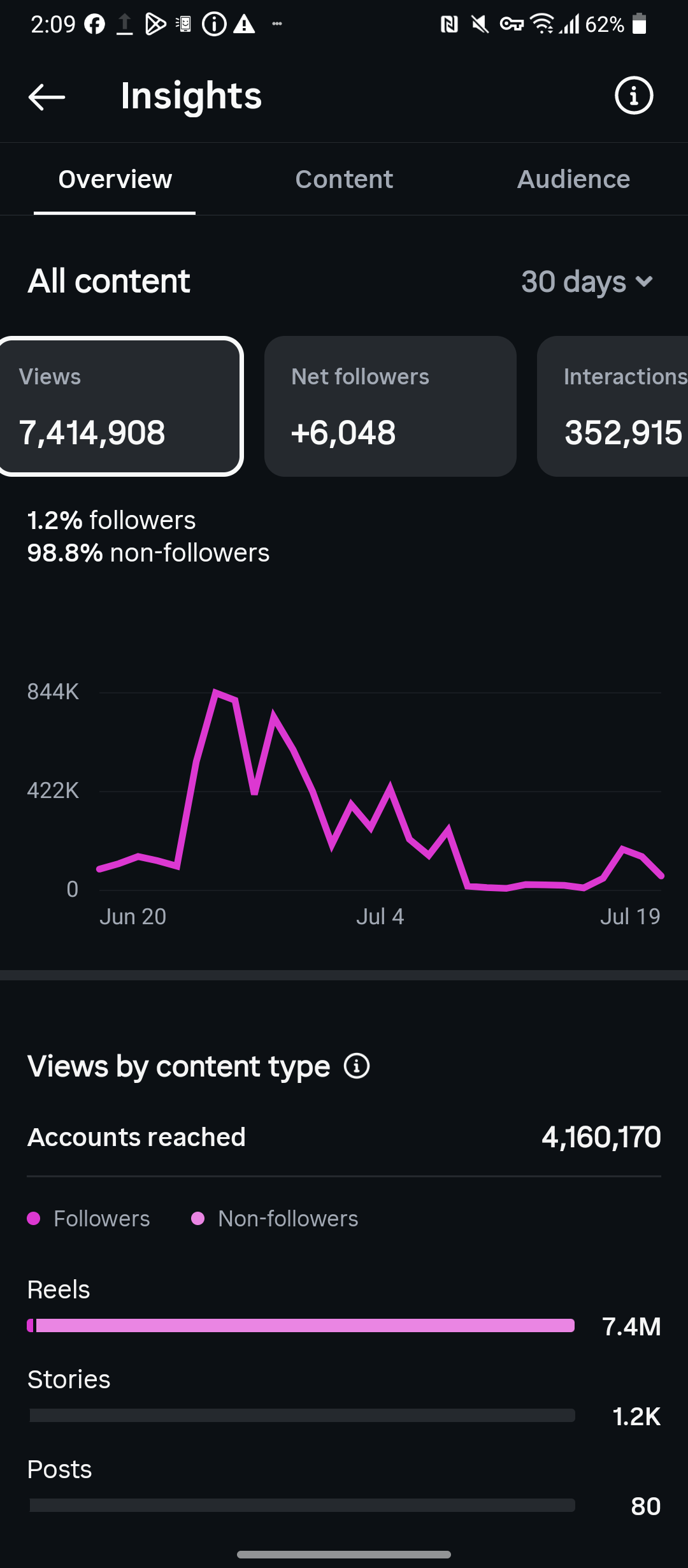Open the 30 days time range dropdown
Viewport: 688px width, 1568px height.
(587, 282)
